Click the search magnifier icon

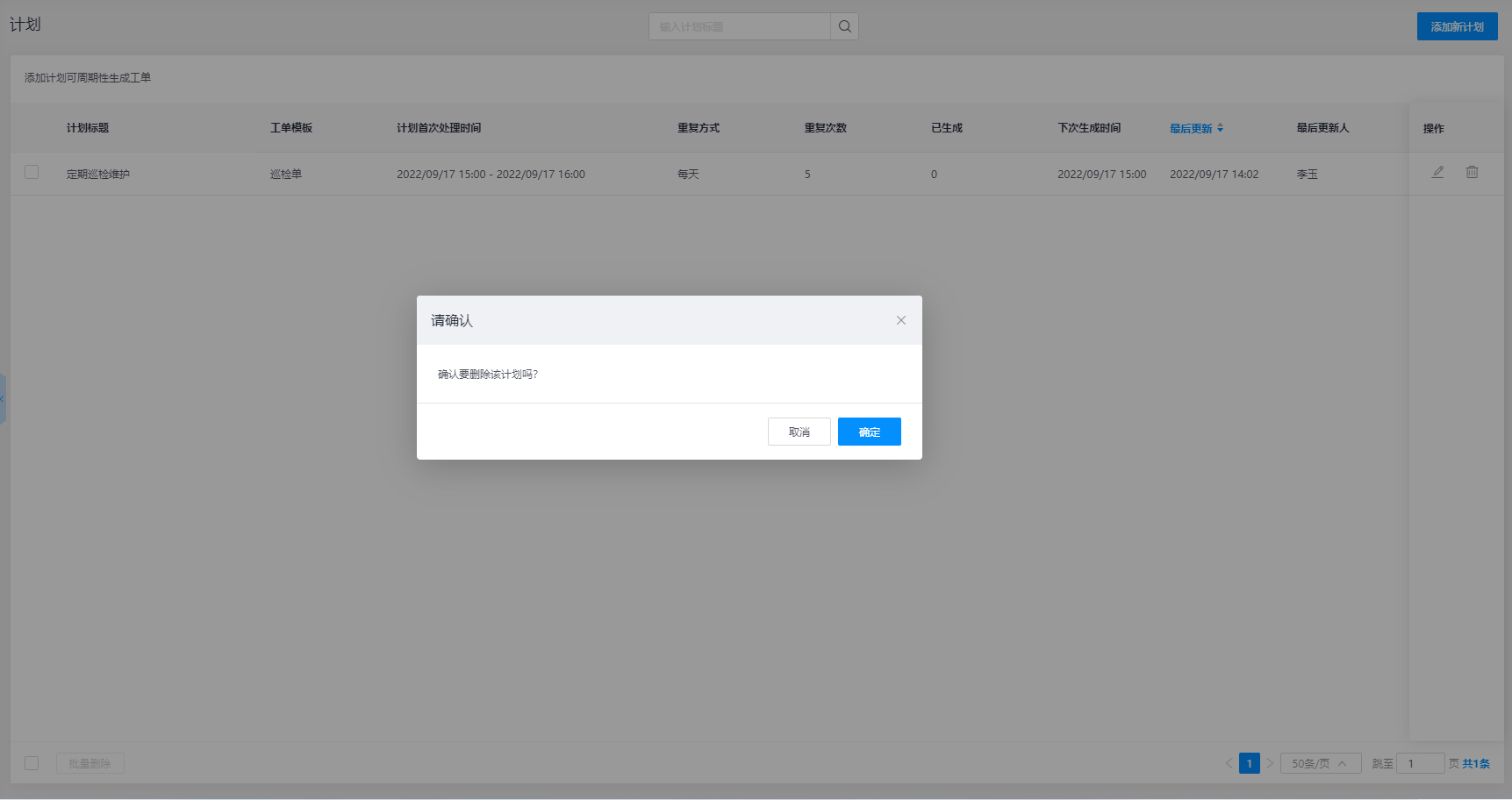click(844, 26)
